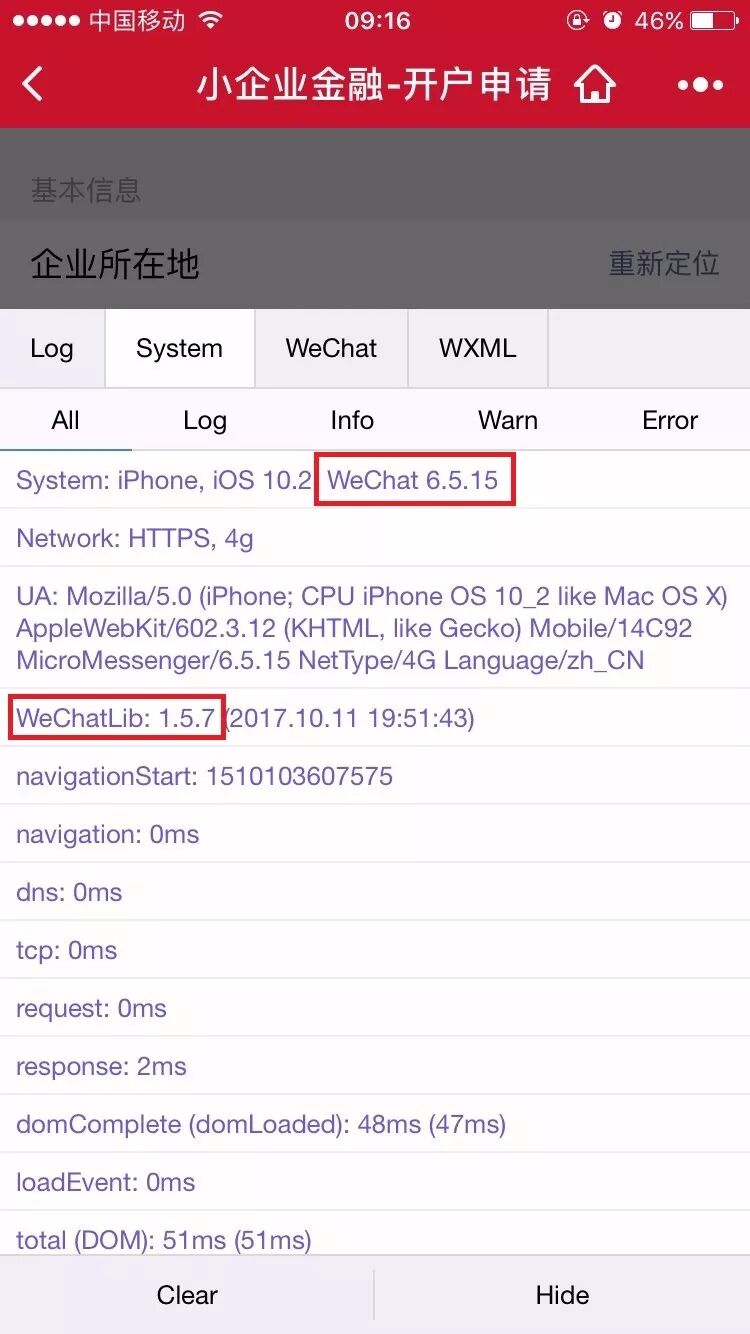Tap the alarm clock status icon

pos(613,20)
